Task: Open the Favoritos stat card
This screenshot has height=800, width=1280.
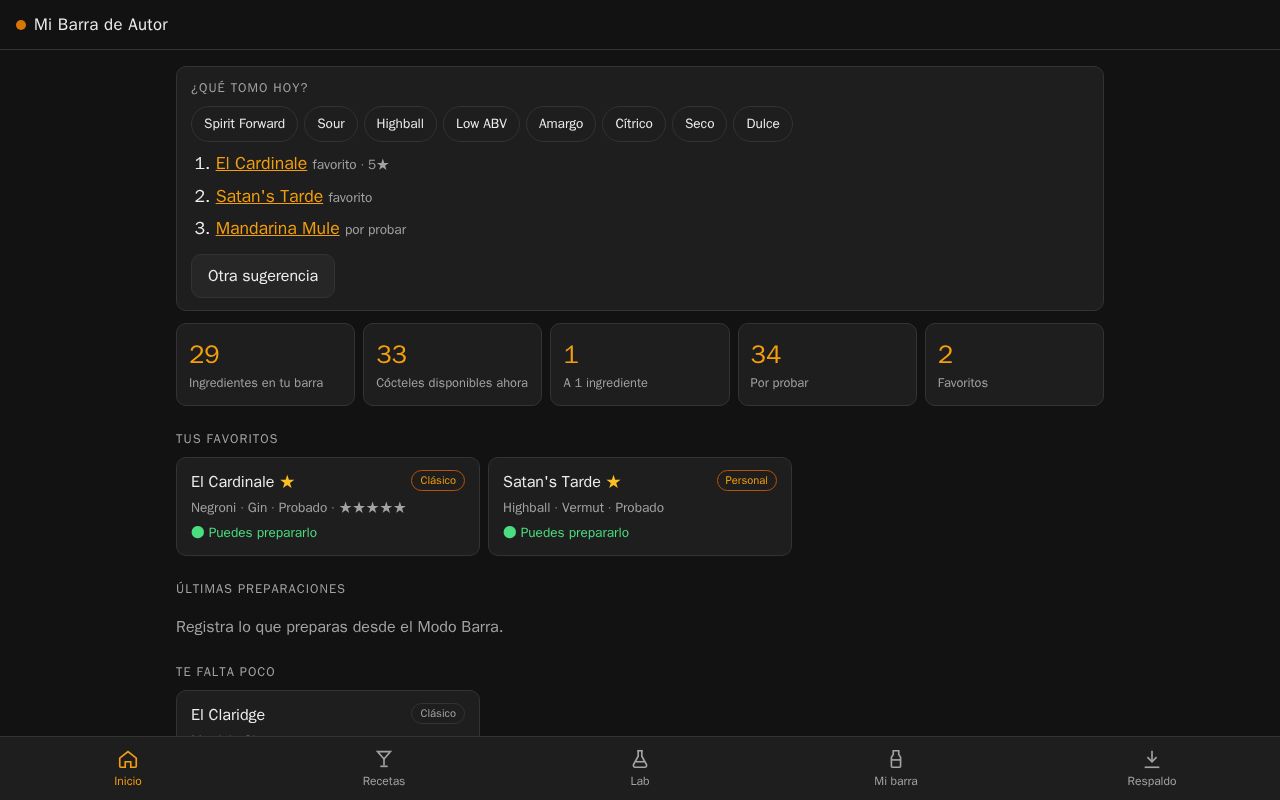Action: click(1014, 365)
